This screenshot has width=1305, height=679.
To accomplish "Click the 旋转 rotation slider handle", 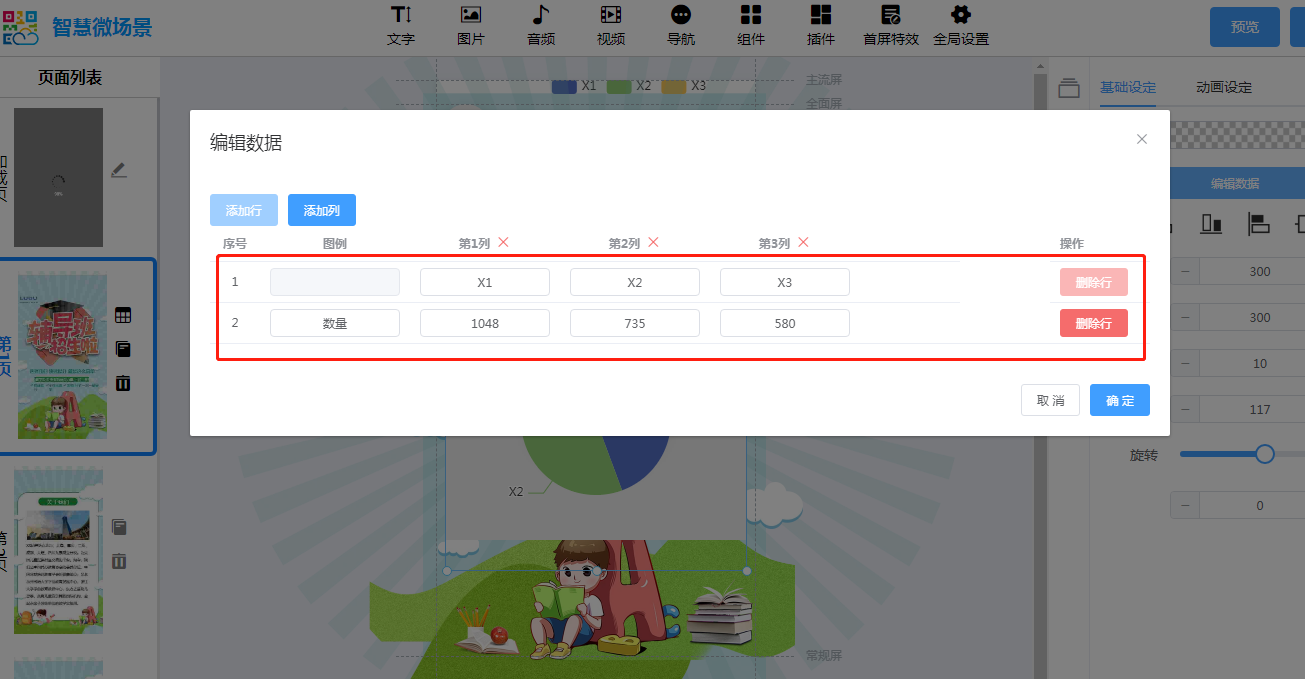I will coord(1264,454).
